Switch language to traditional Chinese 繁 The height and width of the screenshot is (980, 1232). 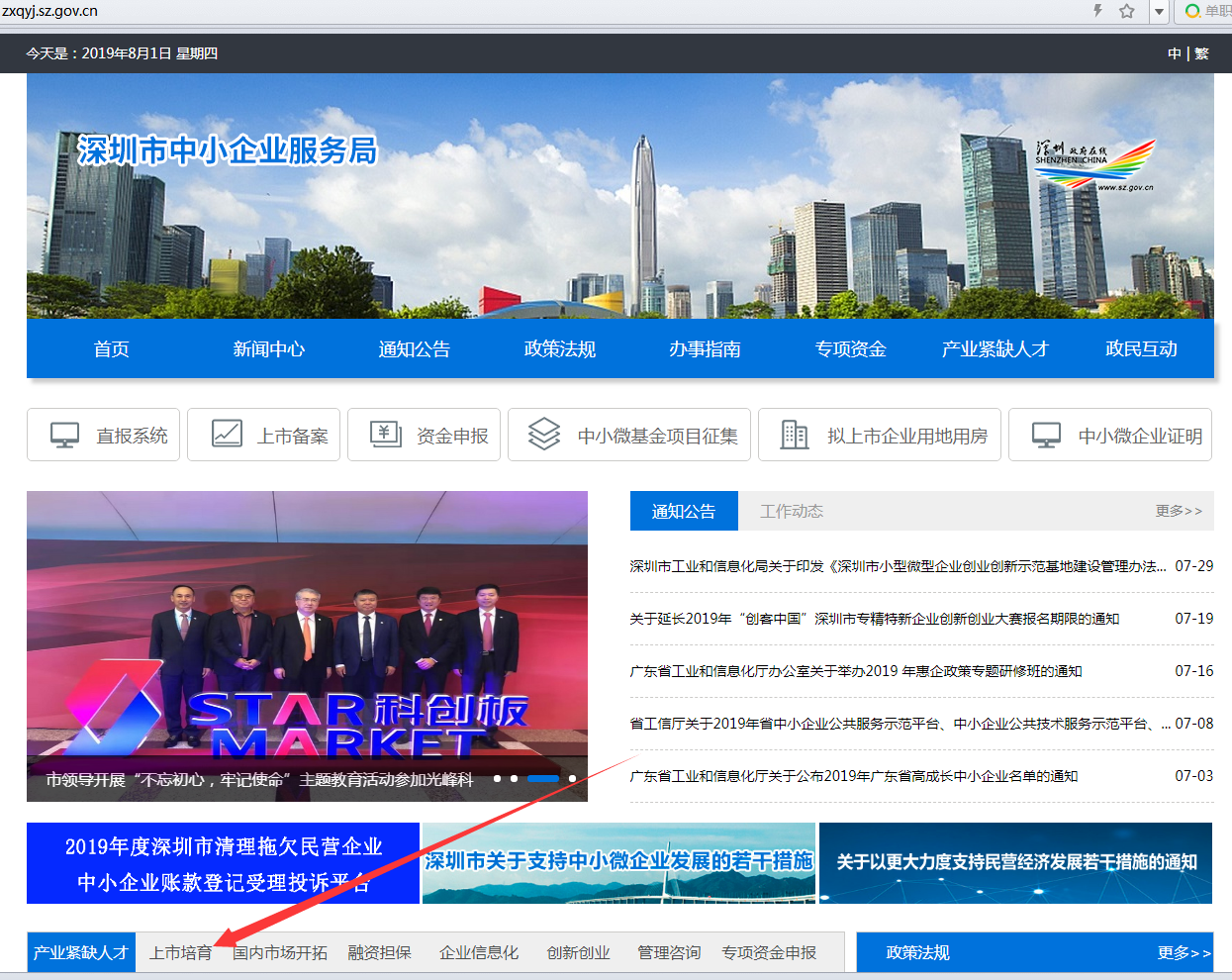[x=1201, y=53]
